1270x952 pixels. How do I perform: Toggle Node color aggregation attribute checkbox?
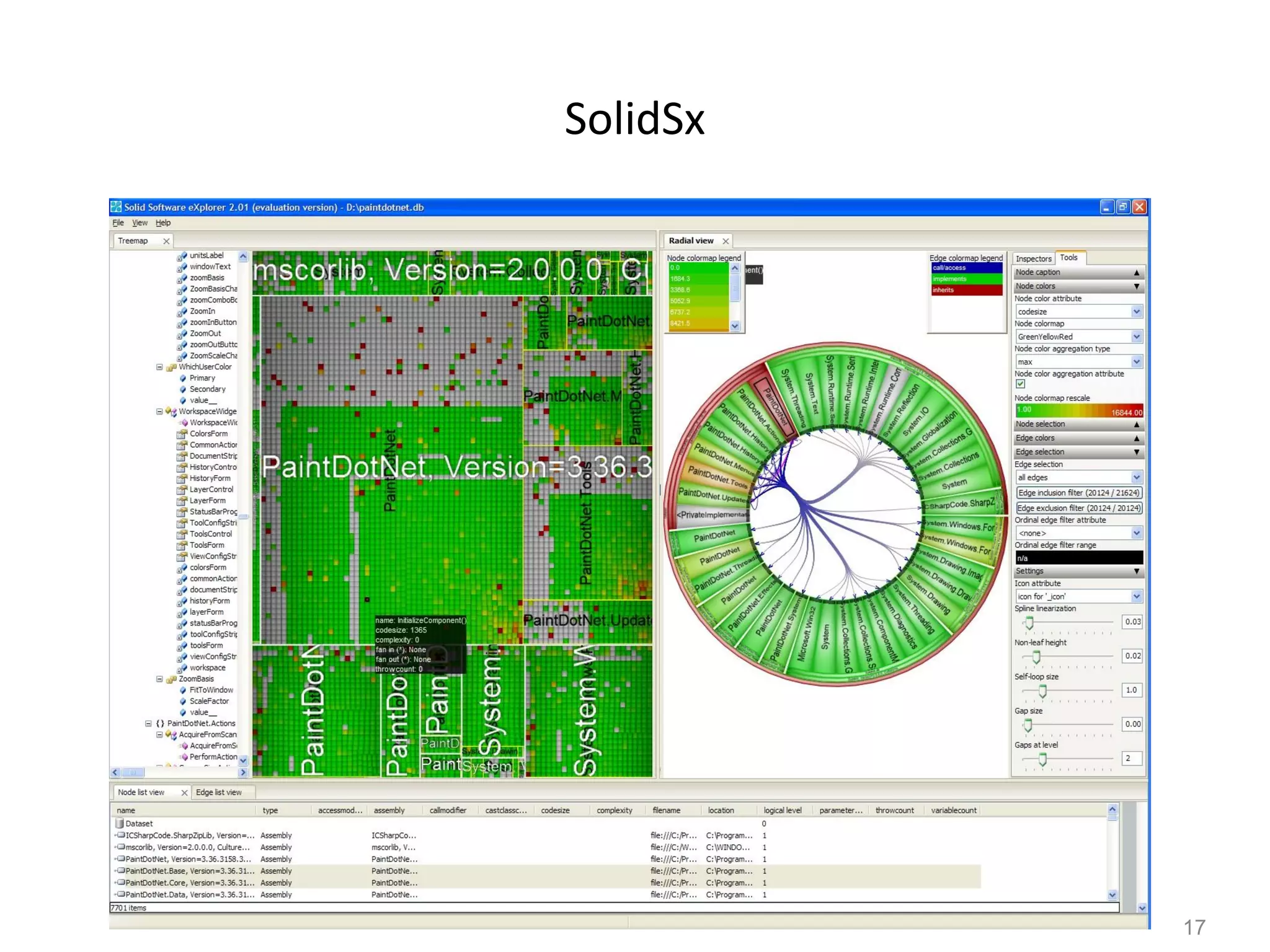click(x=1021, y=384)
